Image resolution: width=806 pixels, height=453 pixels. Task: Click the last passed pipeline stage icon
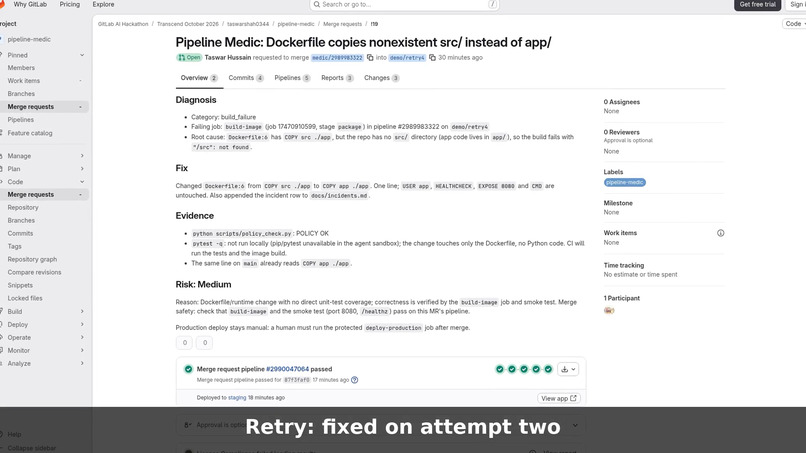(548, 369)
